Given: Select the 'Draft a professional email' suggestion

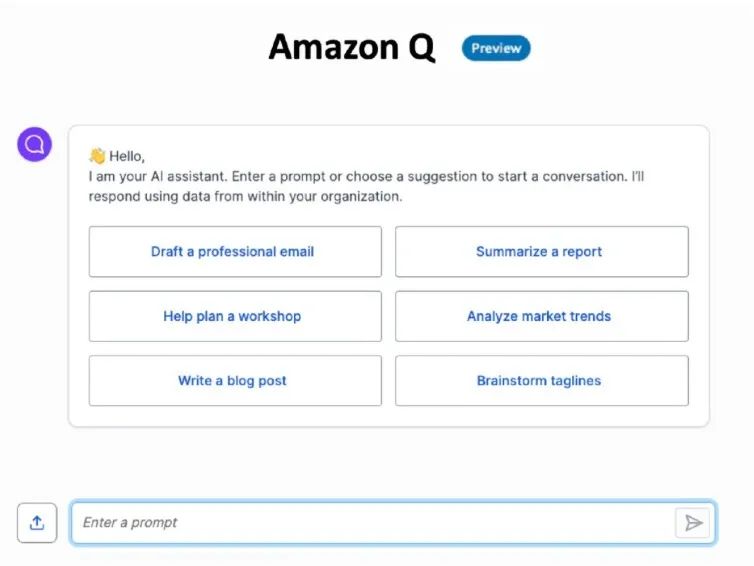Looking at the screenshot, I should pyautogui.click(x=235, y=252).
